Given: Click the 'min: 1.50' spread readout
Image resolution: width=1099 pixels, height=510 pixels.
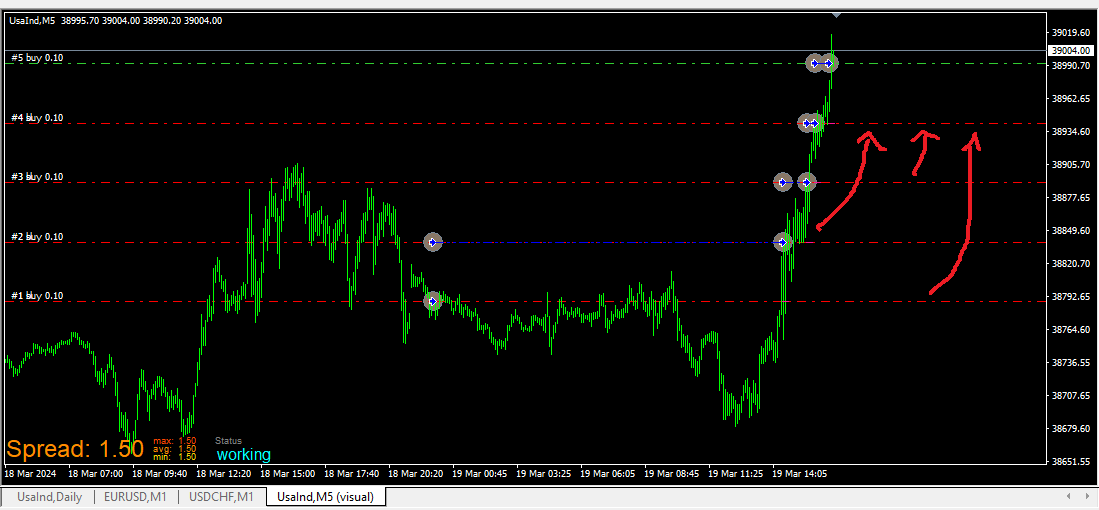Looking at the screenshot, I should [175, 457].
